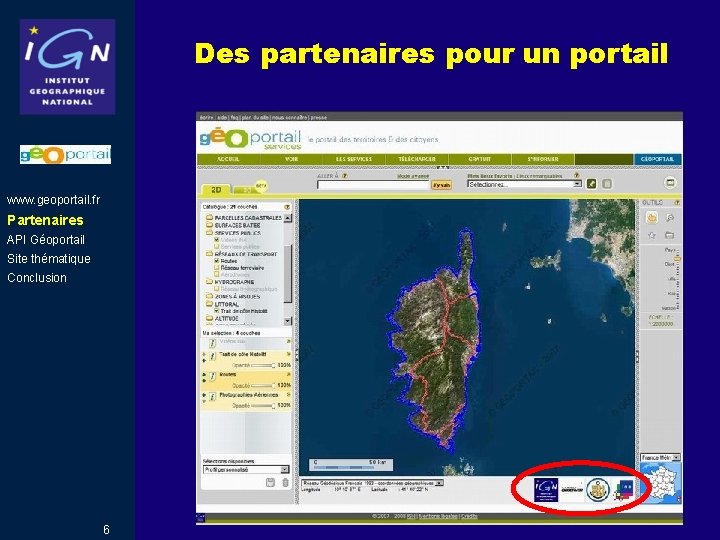Click the Géoportail services header logo

(x=250, y=139)
